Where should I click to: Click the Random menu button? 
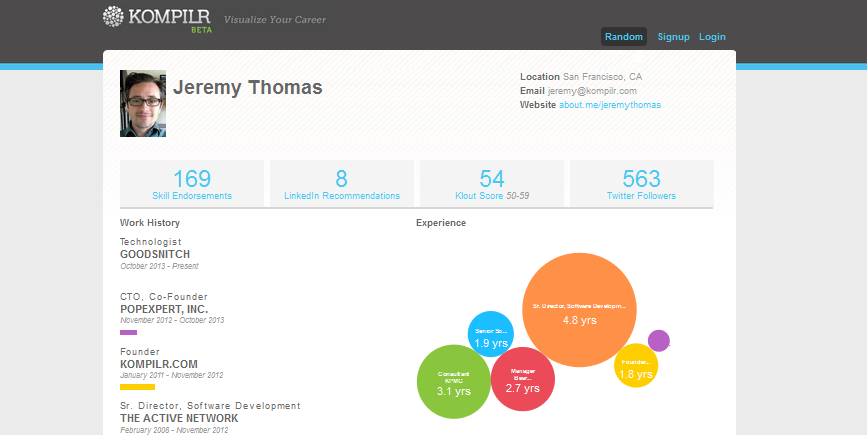624,37
